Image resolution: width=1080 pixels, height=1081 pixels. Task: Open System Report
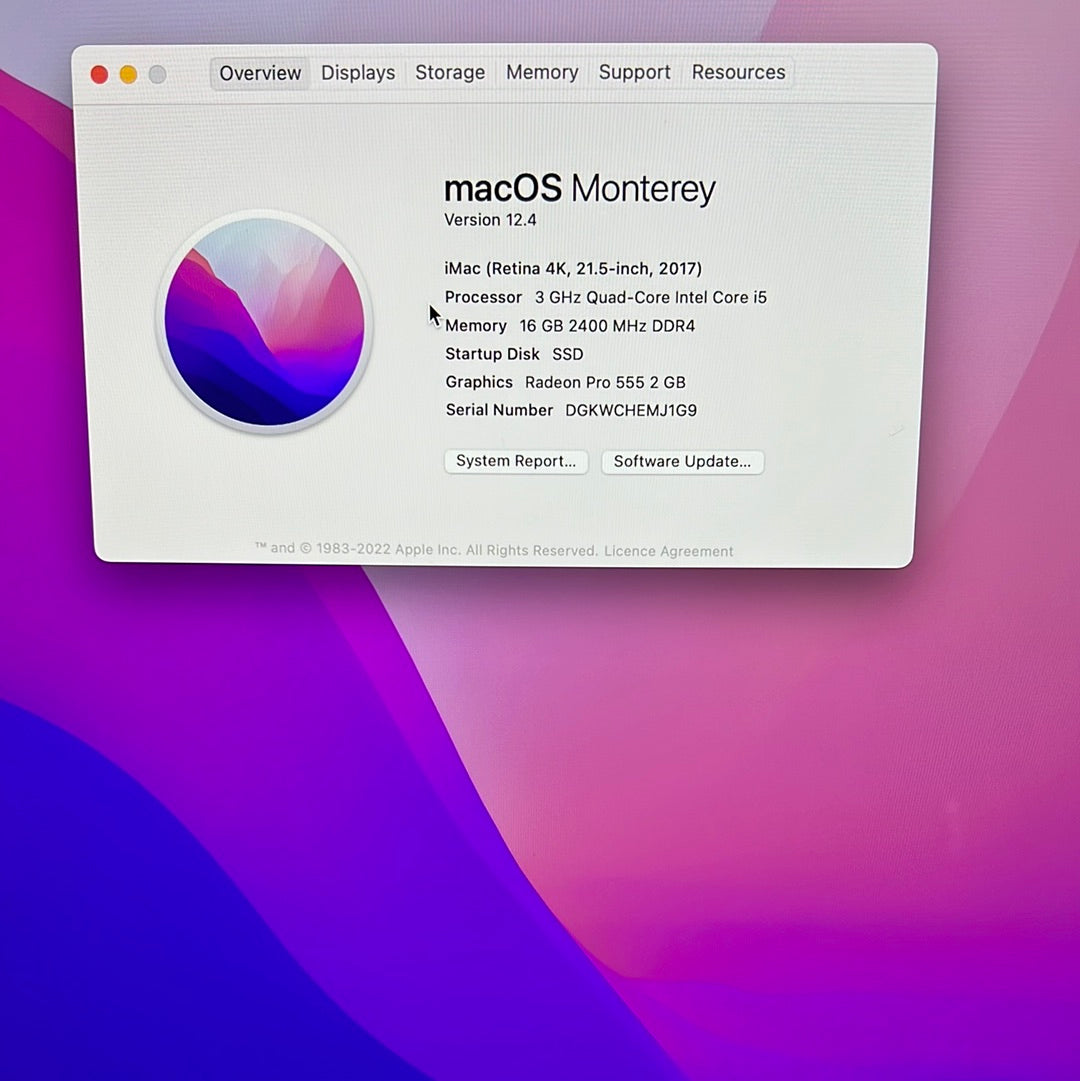(516, 461)
